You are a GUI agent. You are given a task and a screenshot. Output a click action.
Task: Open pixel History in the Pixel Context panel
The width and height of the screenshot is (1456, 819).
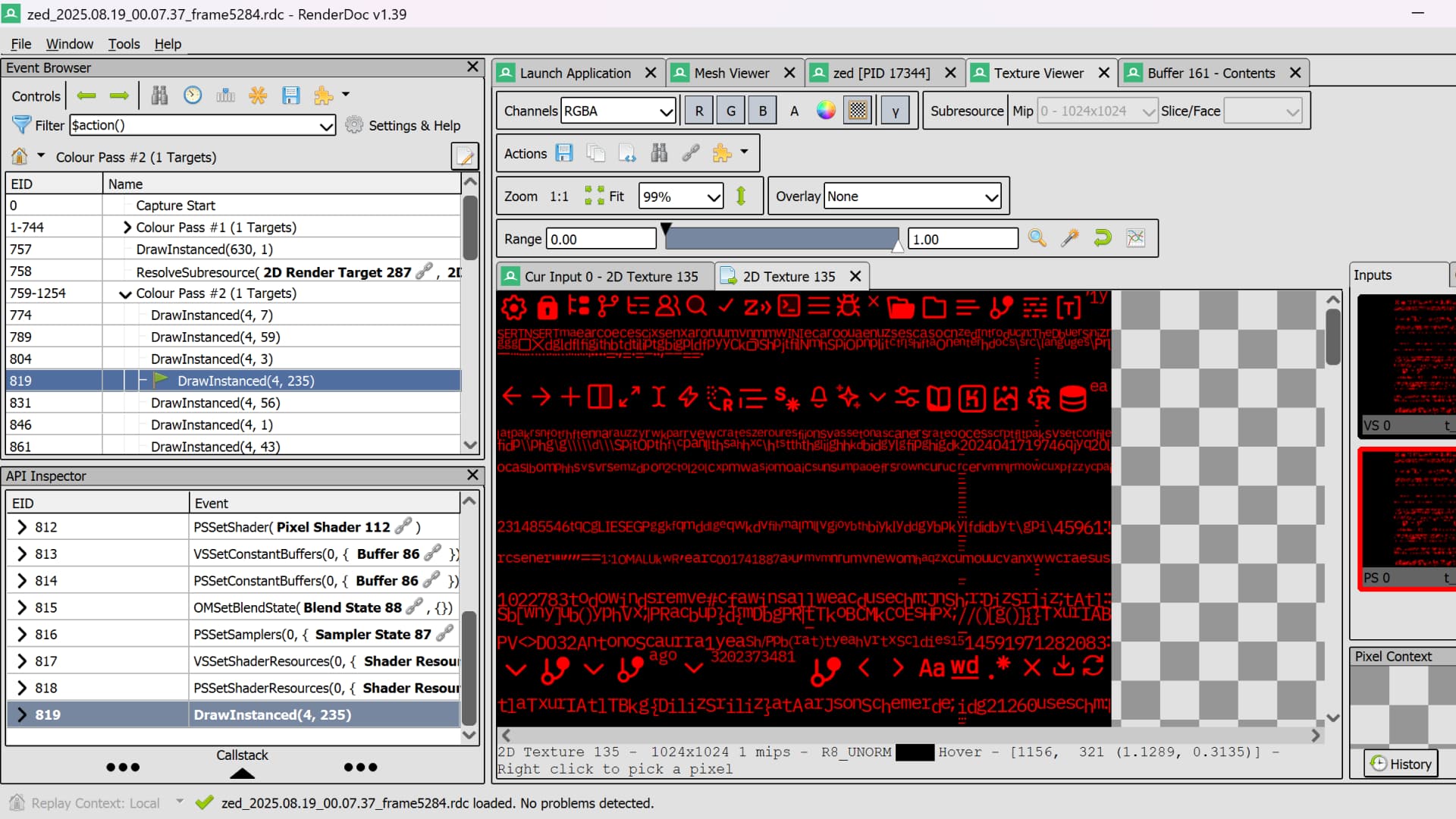pyautogui.click(x=1400, y=764)
